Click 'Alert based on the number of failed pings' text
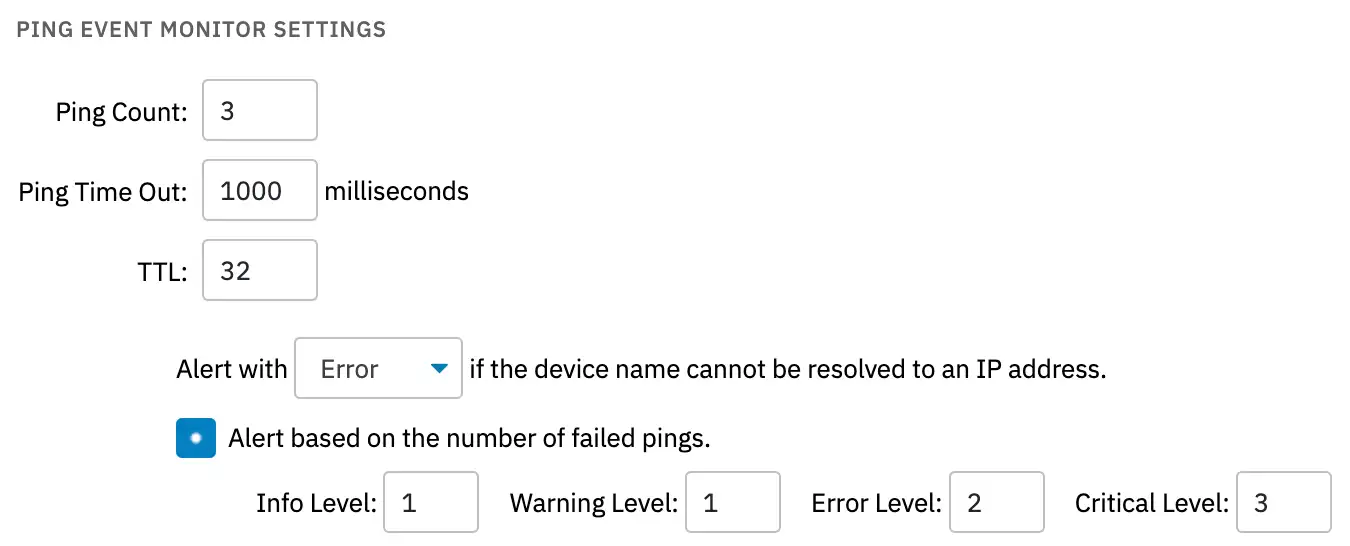1350x546 pixels. [x=469, y=438]
